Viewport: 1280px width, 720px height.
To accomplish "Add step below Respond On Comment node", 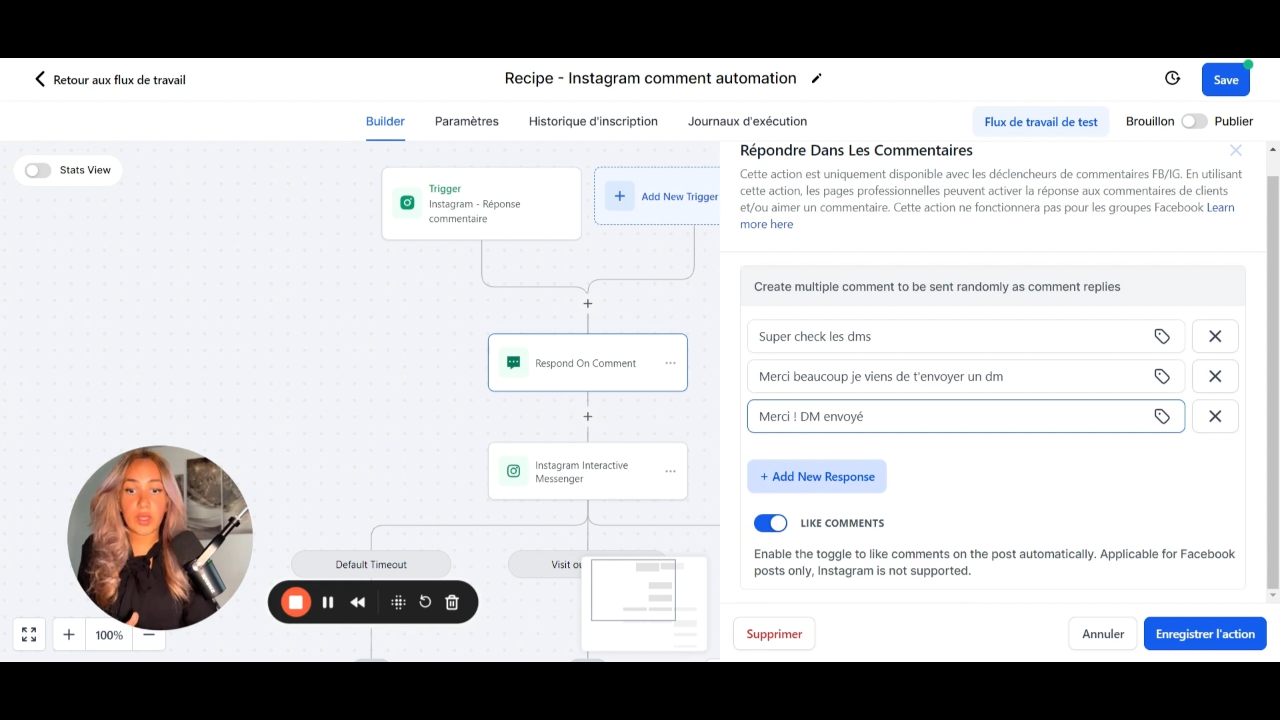I will click(588, 416).
